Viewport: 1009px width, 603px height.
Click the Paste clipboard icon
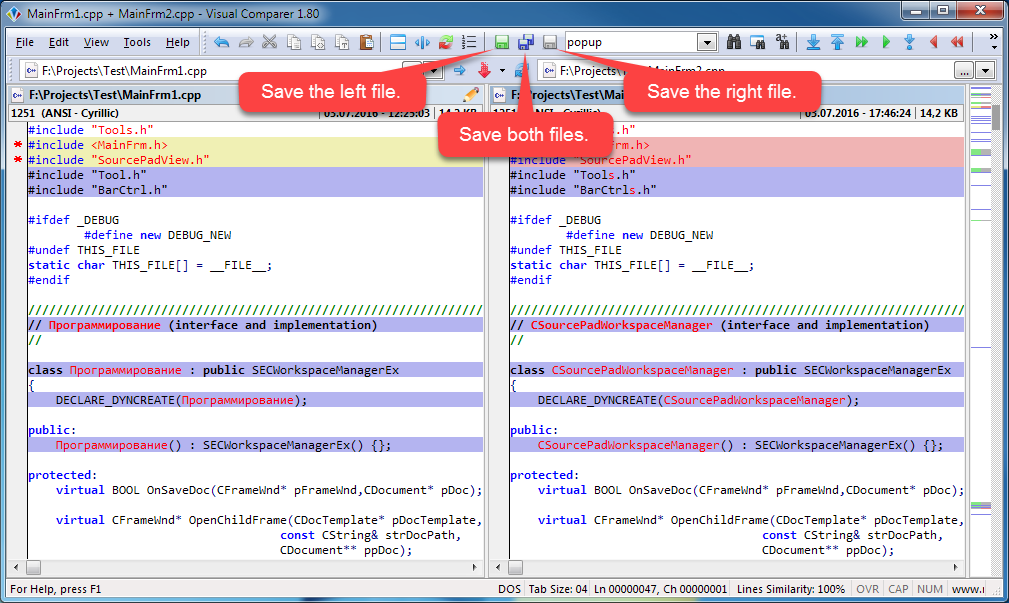366,43
